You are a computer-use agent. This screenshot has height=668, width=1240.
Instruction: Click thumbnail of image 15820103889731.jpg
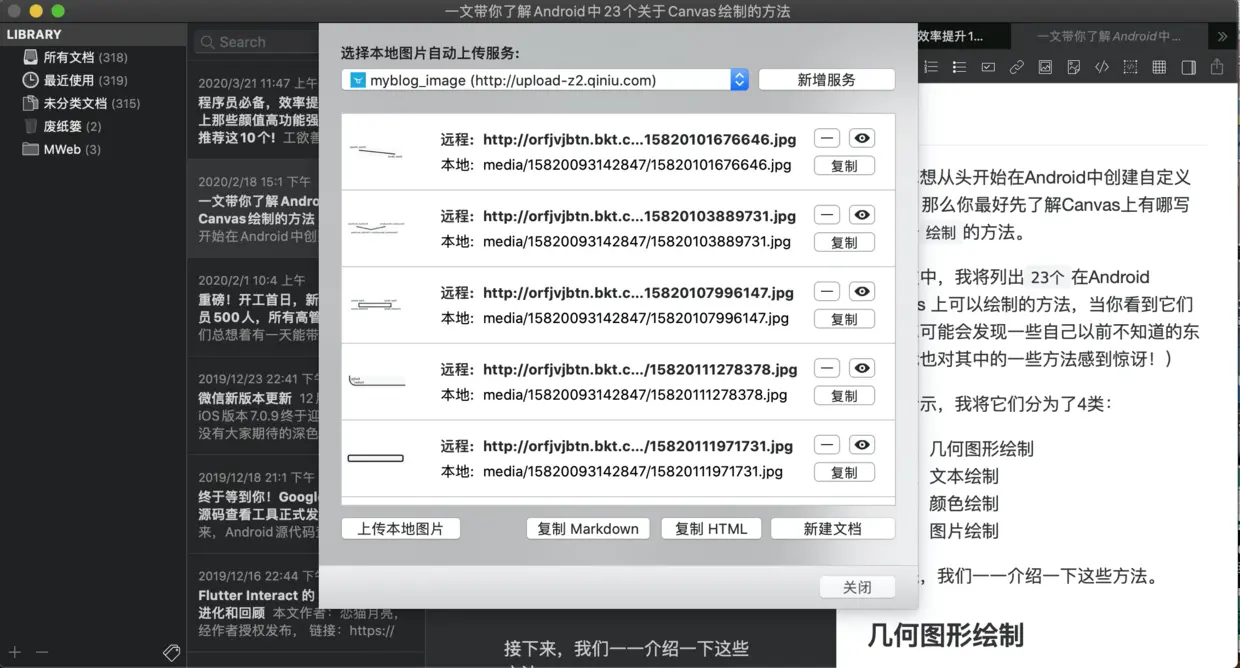[377, 228]
